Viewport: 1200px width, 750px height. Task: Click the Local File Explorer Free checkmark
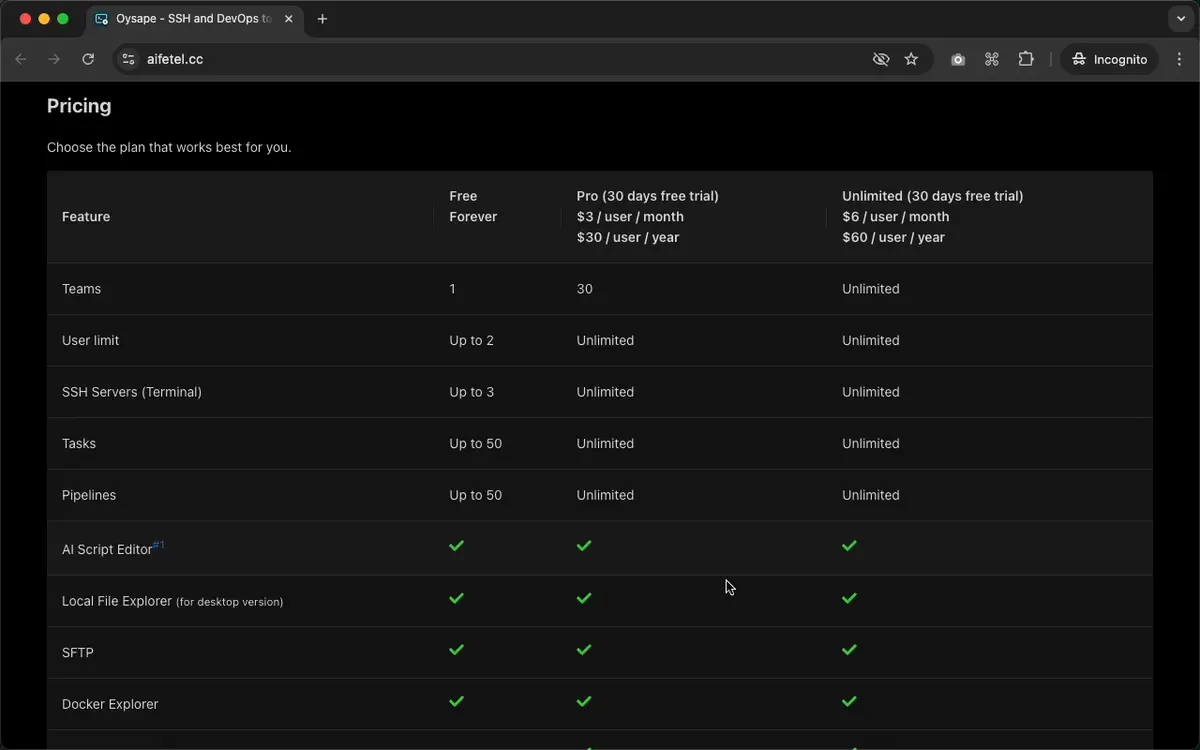tap(457, 598)
